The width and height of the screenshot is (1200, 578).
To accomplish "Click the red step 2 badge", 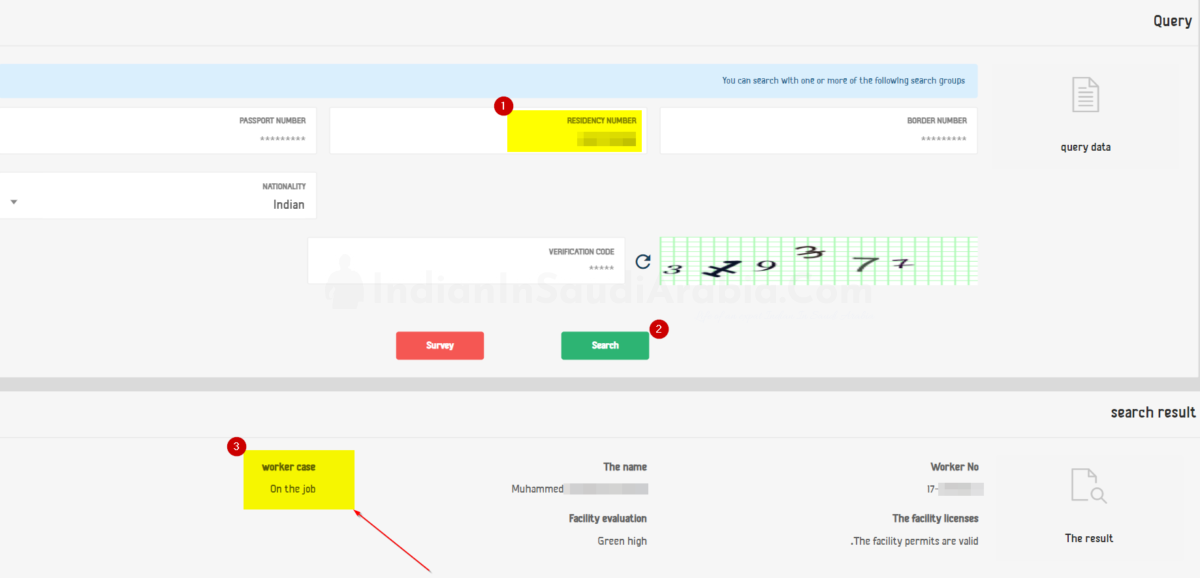I will pyautogui.click(x=658, y=328).
